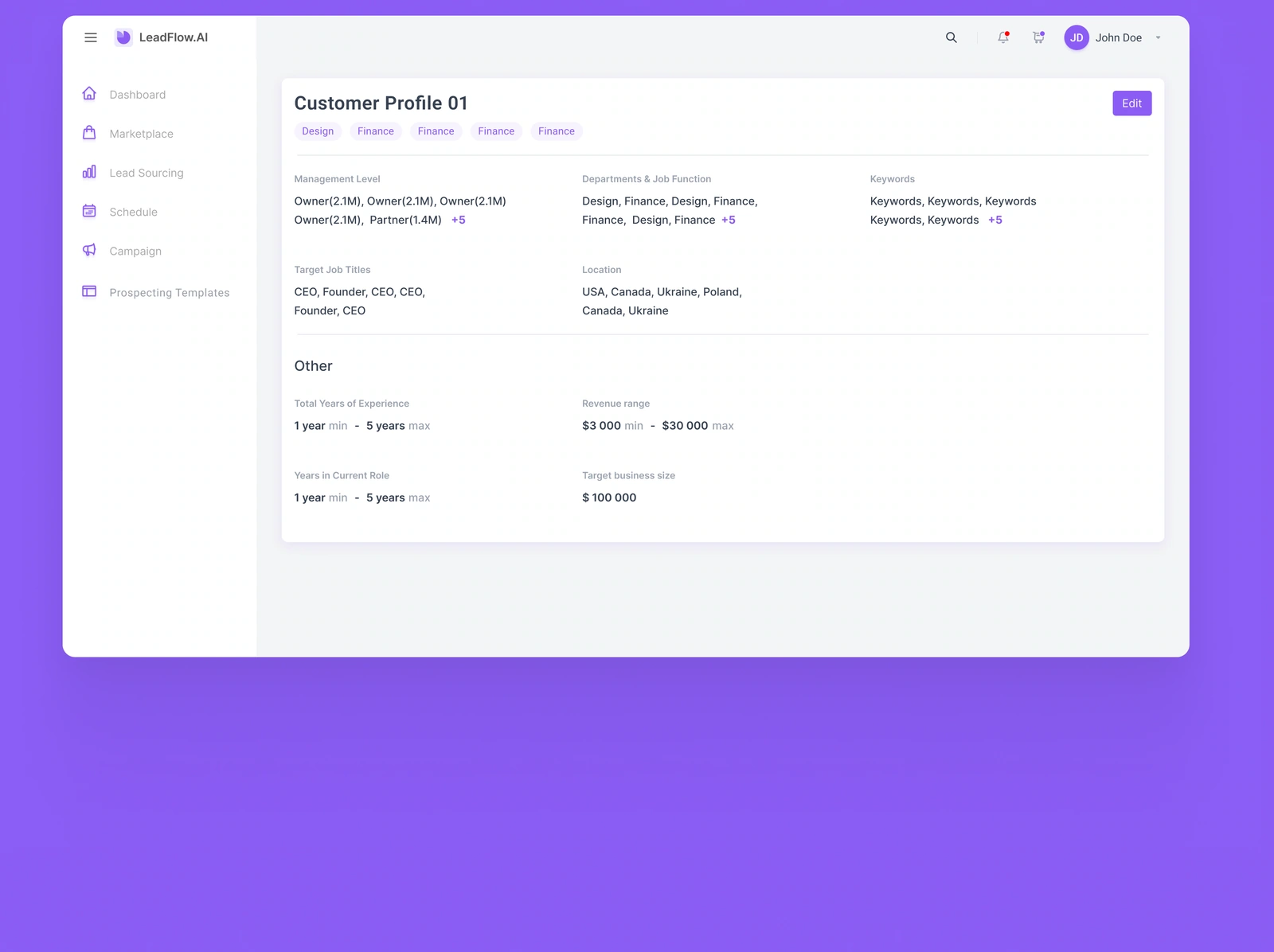Click the Total Years of Experience label
Image resolution: width=1274 pixels, height=952 pixels.
(x=352, y=404)
